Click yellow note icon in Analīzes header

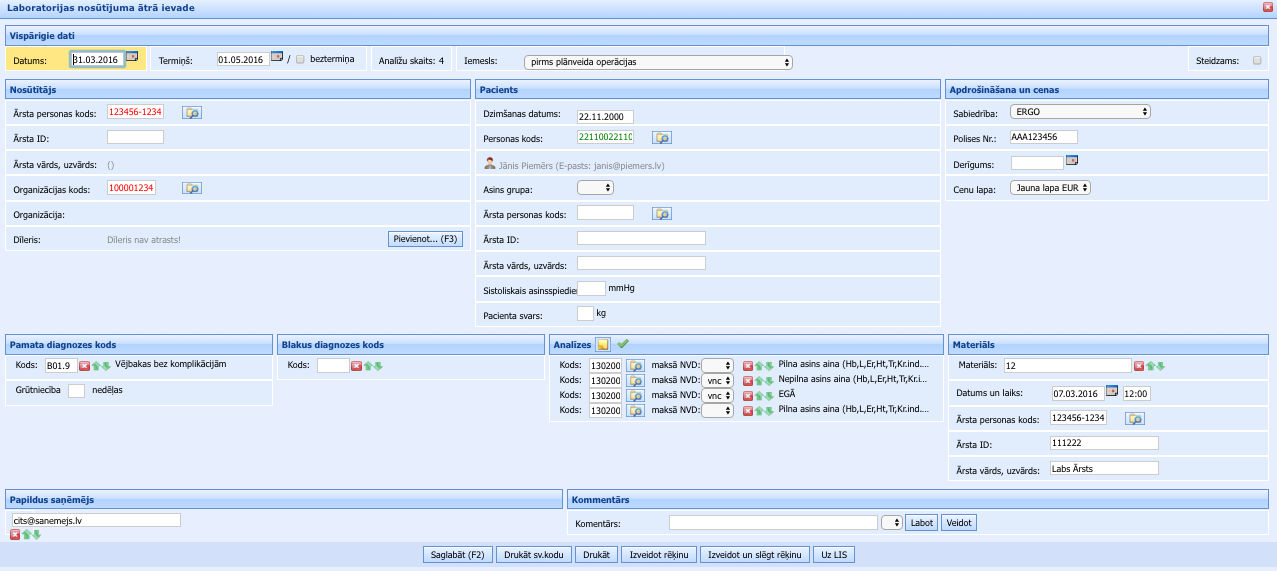point(603,345)
